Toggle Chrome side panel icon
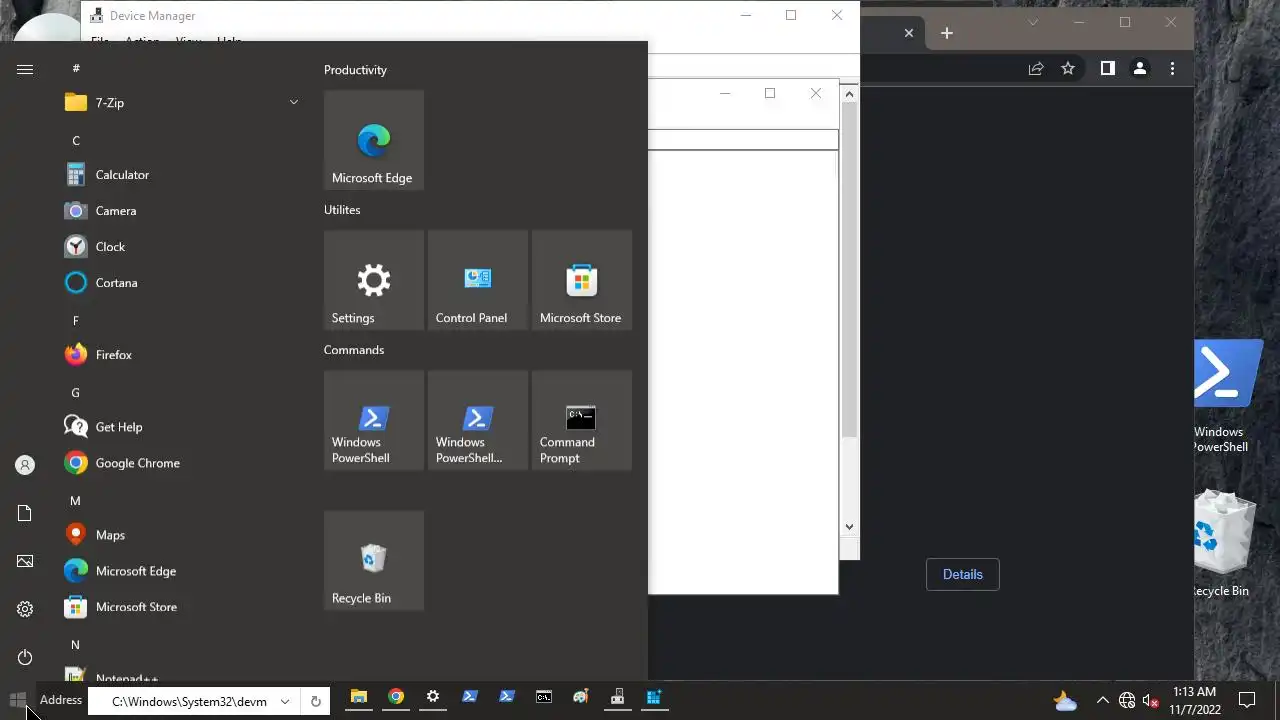The width and height of the screenshot is (1280, 720). click(x=1108, y=69)
